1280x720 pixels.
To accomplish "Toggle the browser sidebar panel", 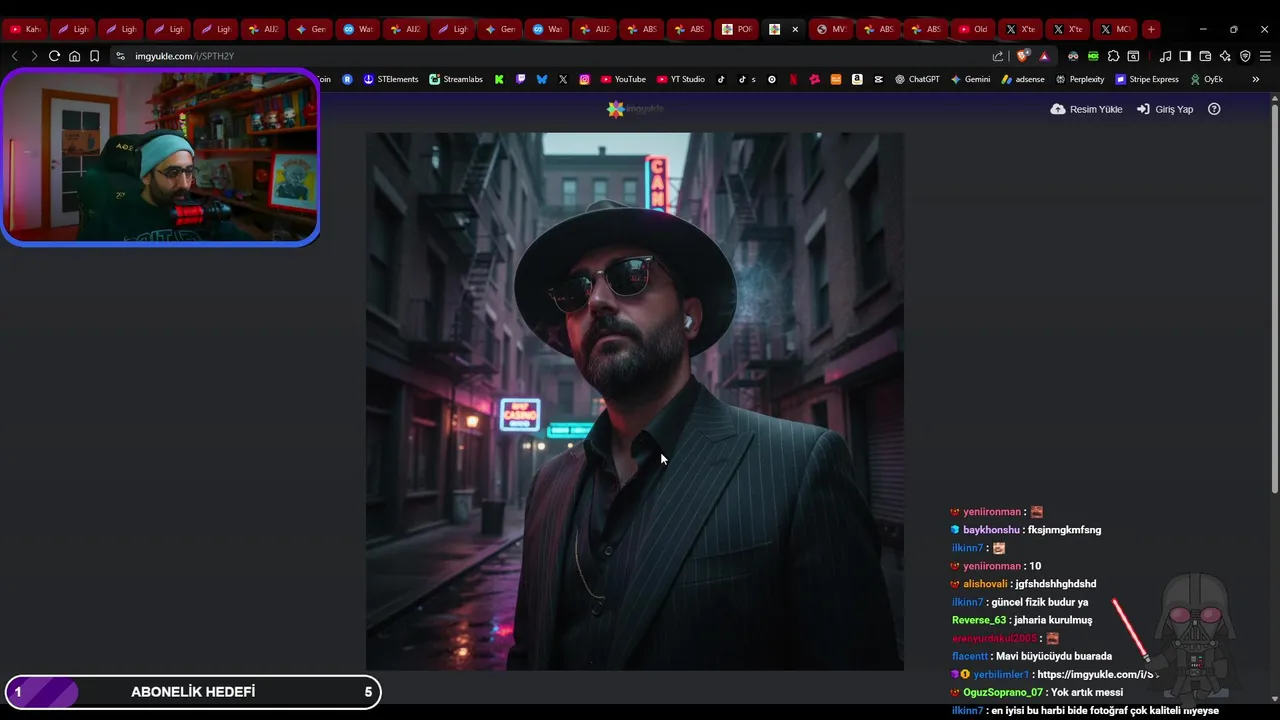I will coord(1185,56).
